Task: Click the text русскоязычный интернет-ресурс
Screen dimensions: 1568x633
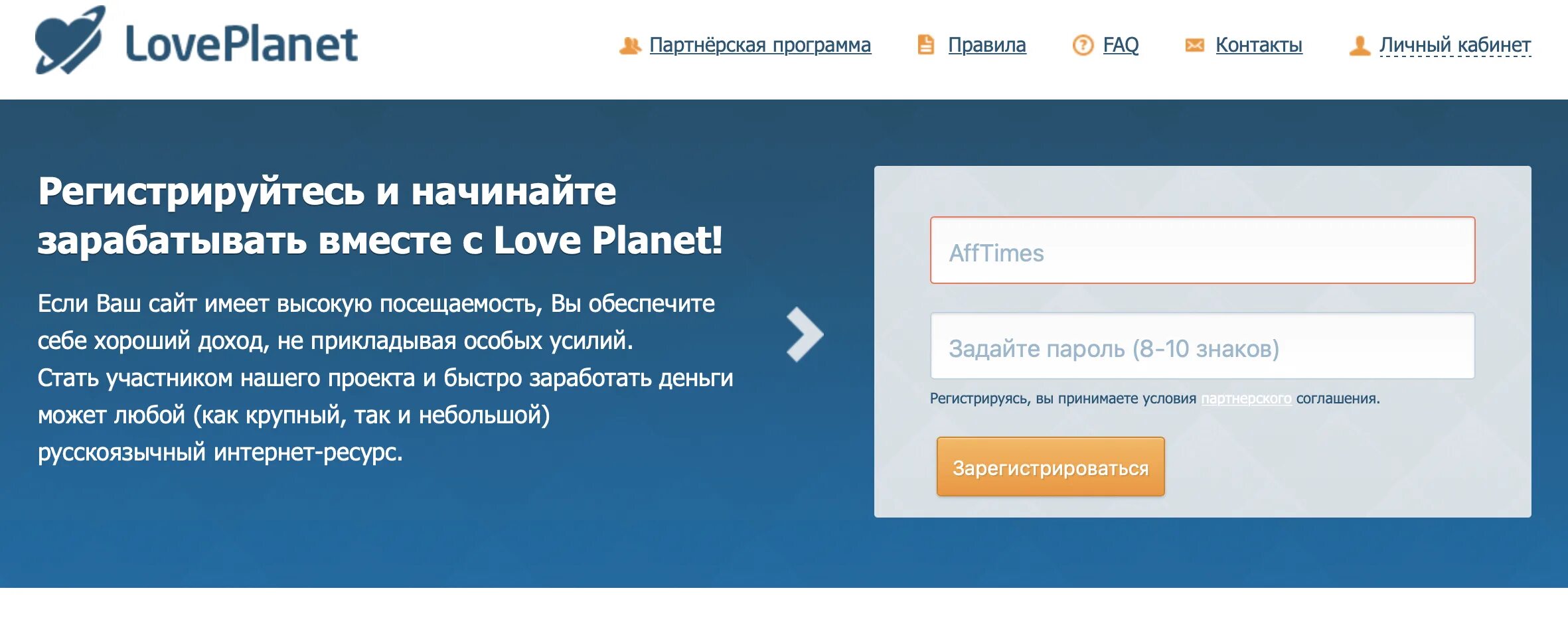Action: click(x=220, y=452)
